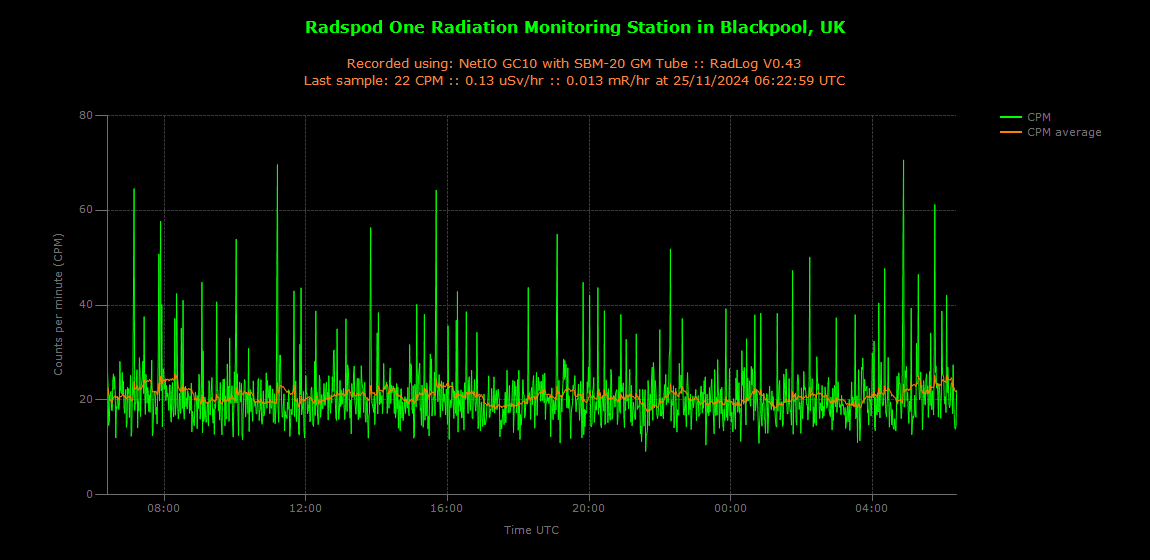Click the 04:00 x-axis tick label
The image size is (1150, 560).
pos(872,507)
